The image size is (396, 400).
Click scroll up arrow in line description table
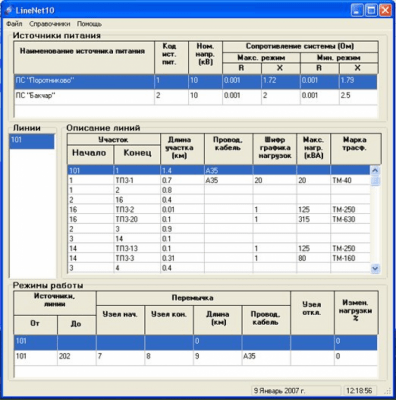click(x=375, y=171)
